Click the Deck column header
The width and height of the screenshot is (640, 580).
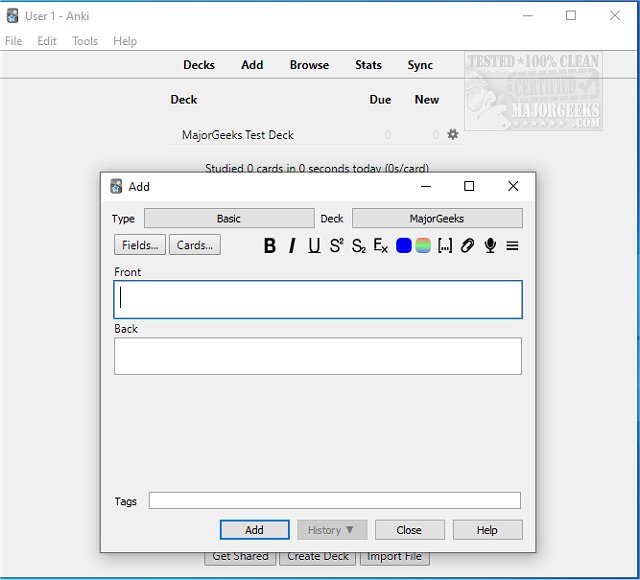[184, 100]
